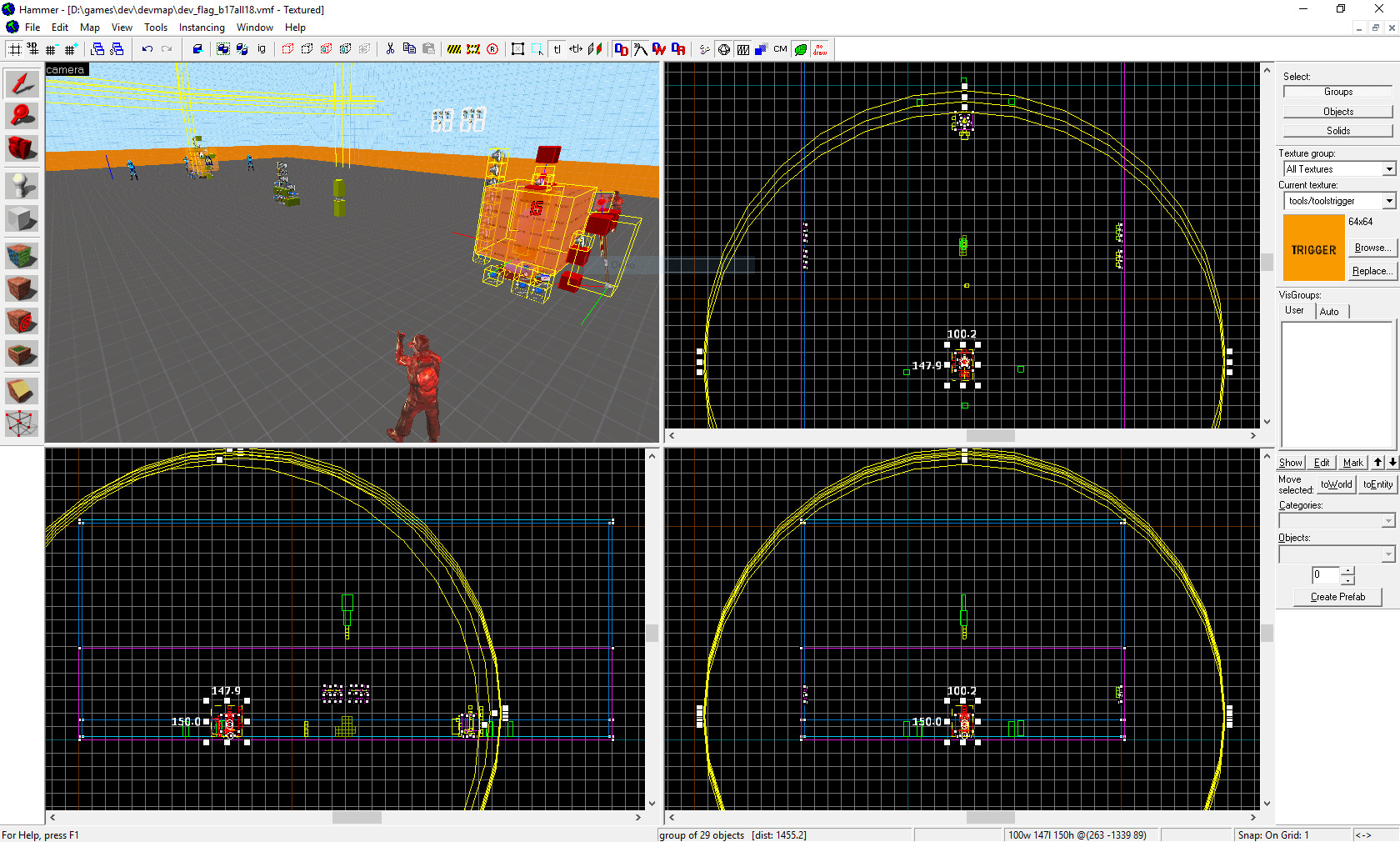Switch to the Auto VisGroups tab
This screenshot has width=1400, height=842.
[1329, 312]
